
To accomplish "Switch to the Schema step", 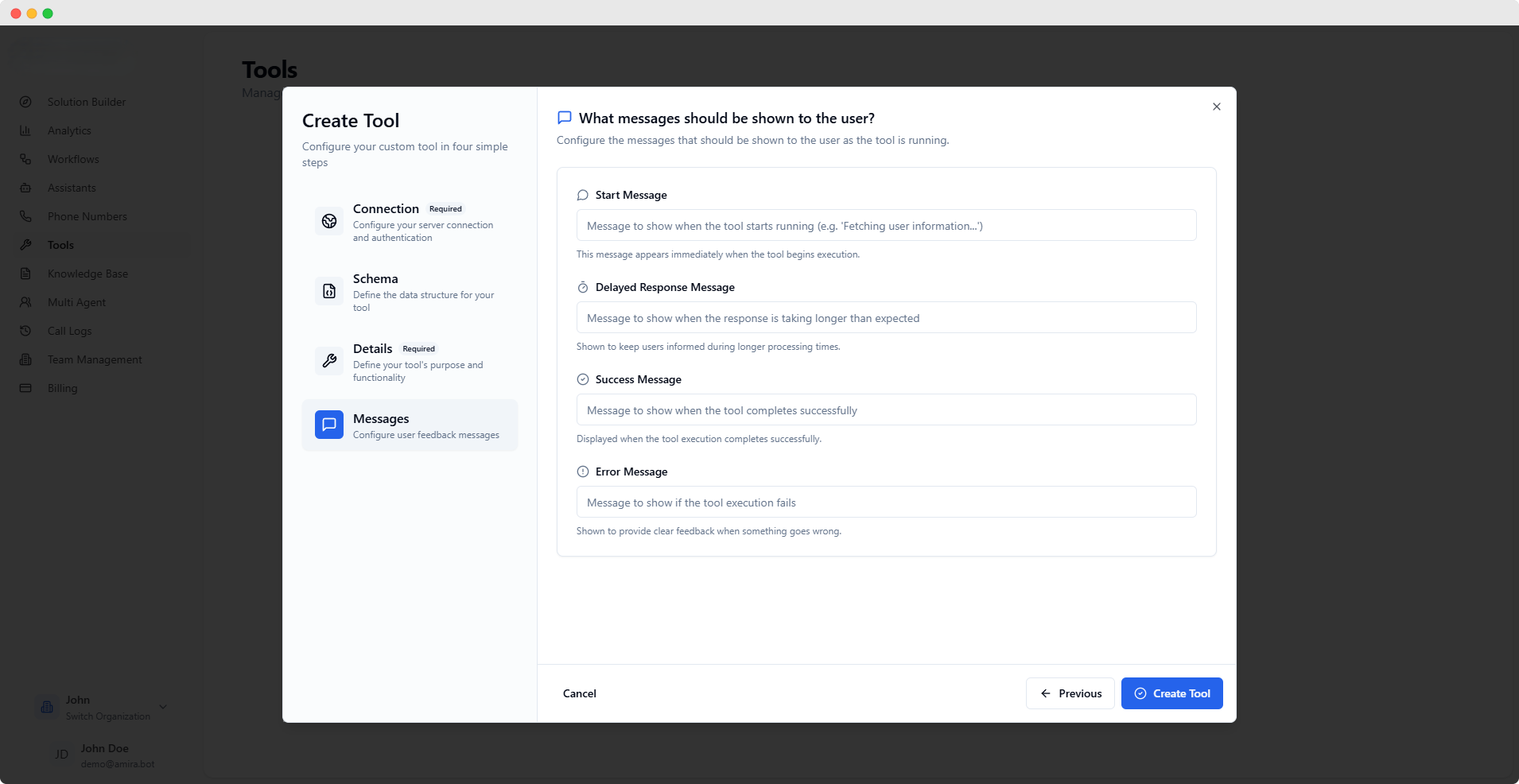I will tap(409, 292).
